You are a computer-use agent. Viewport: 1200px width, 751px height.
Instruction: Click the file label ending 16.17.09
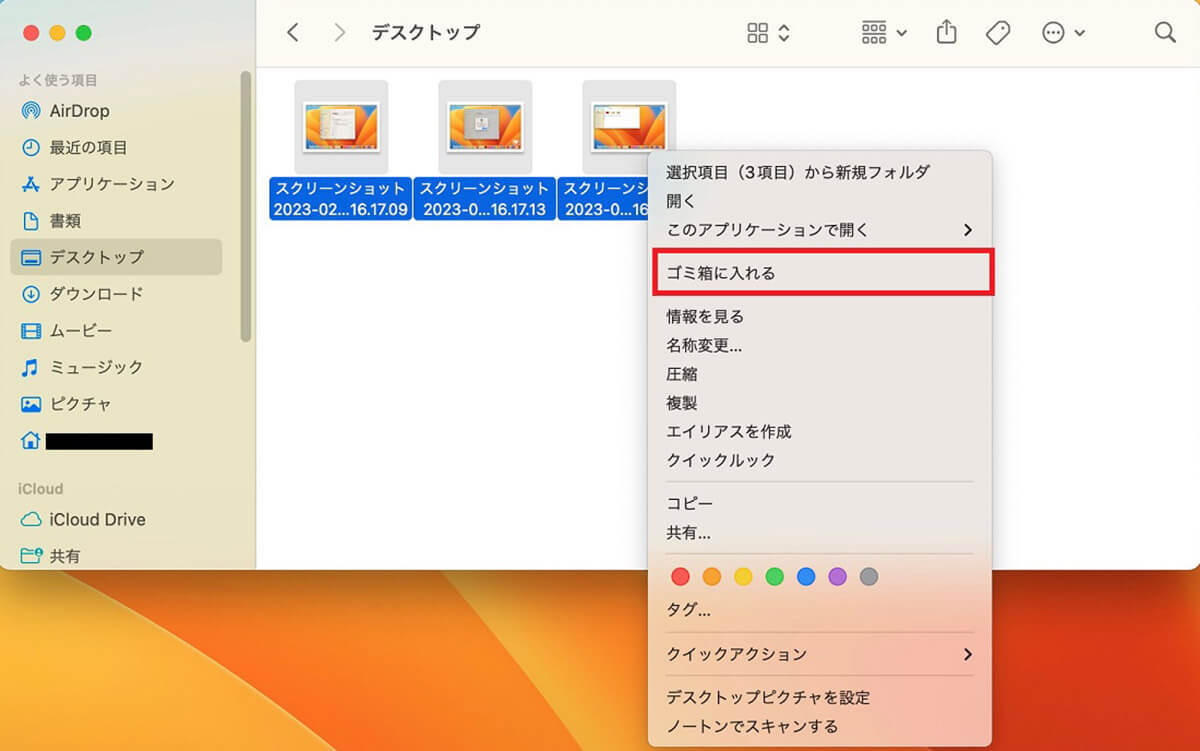point(341,198)
